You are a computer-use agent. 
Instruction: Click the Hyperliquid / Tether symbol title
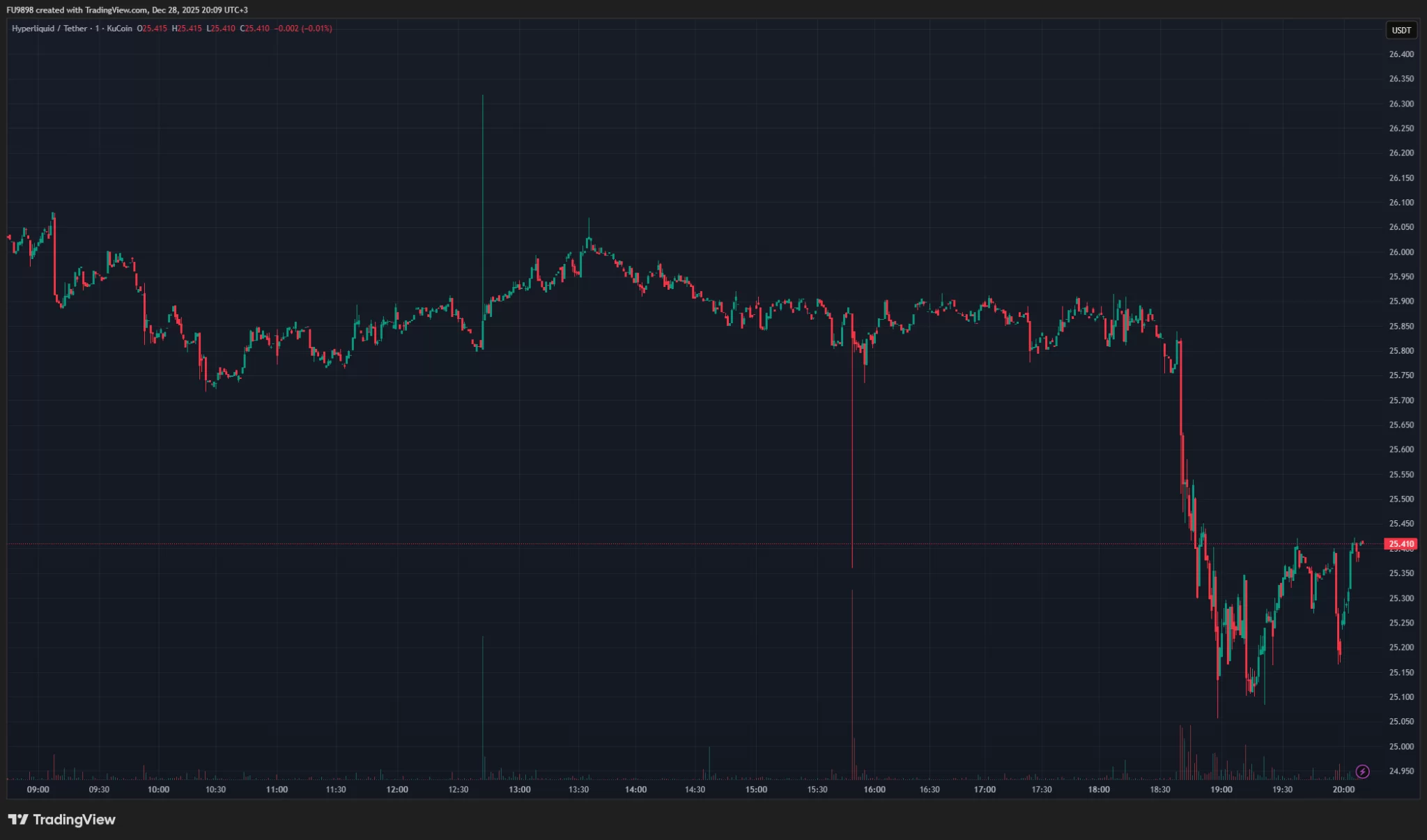click(49, 29)
